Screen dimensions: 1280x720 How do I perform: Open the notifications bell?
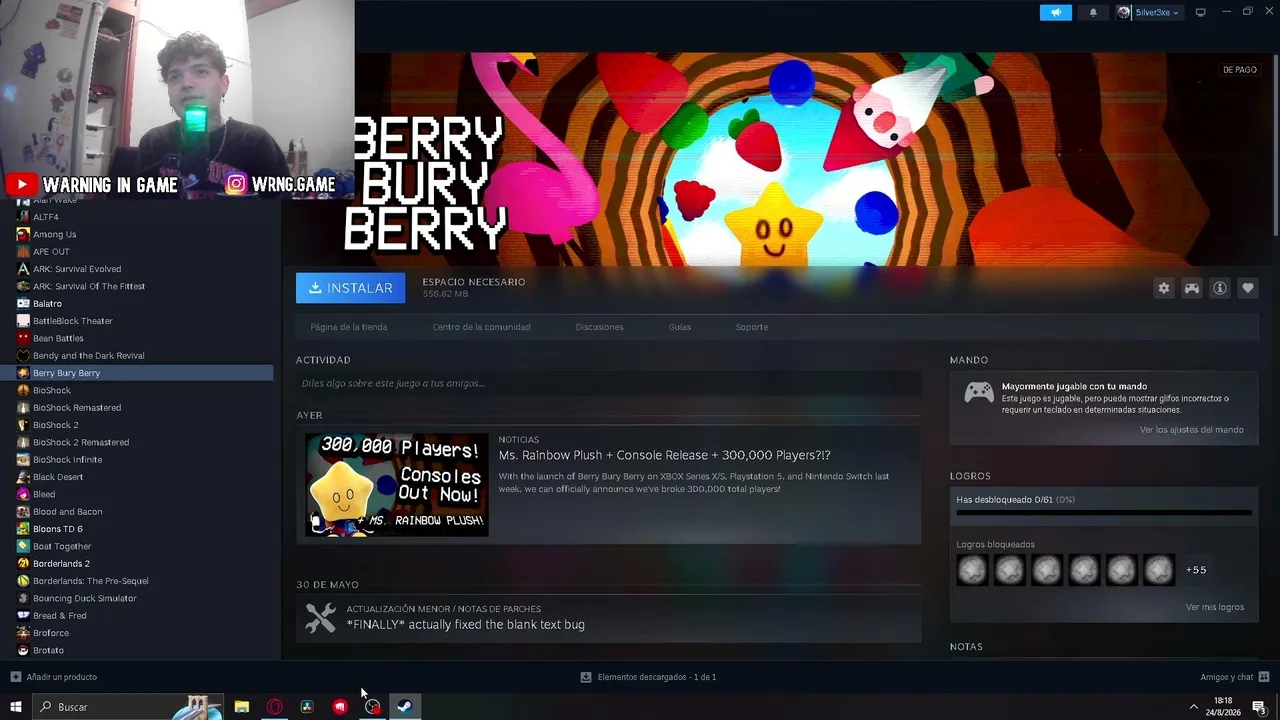click(x=1093, y=12)
